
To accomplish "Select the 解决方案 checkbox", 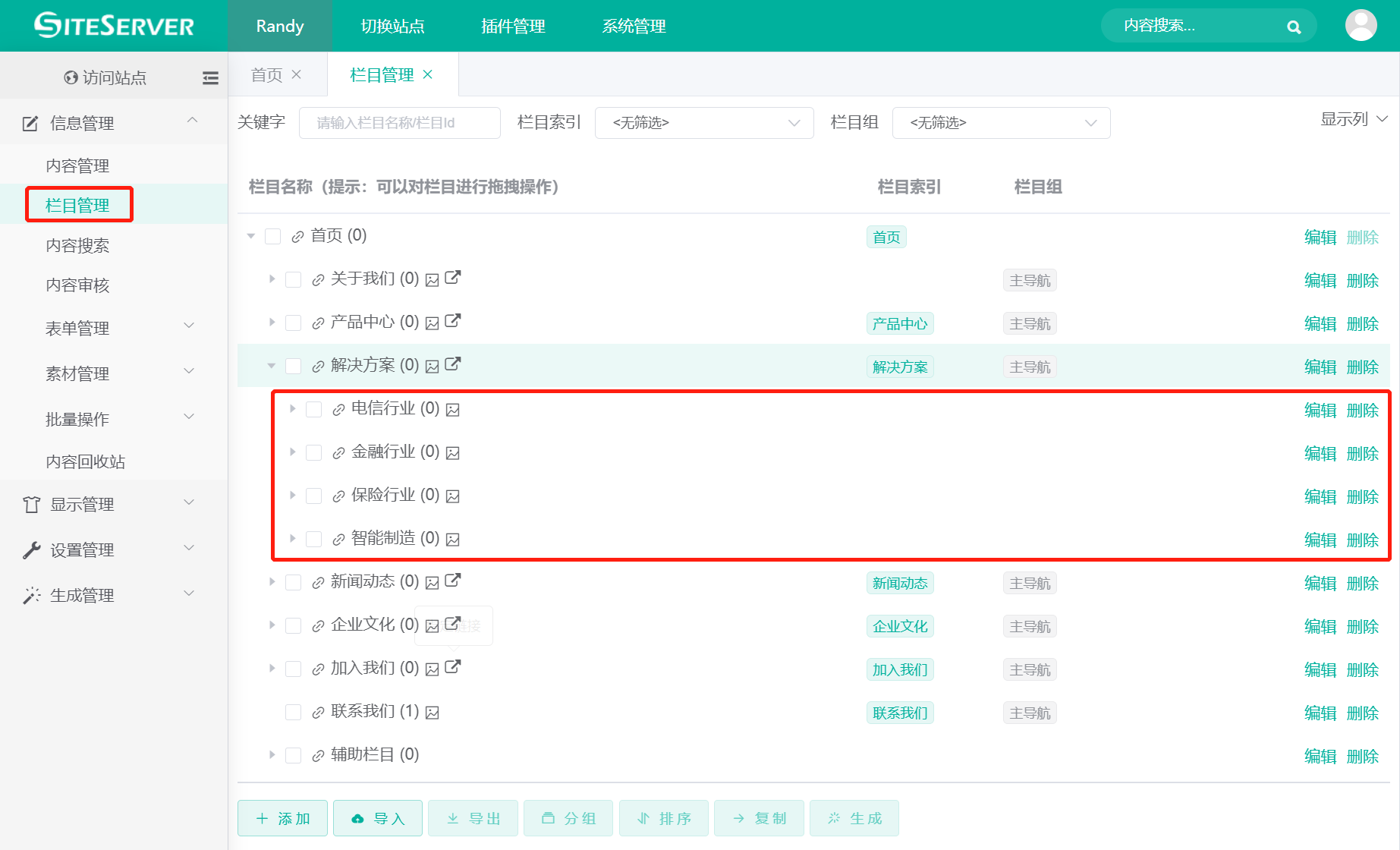I will 293,365.
